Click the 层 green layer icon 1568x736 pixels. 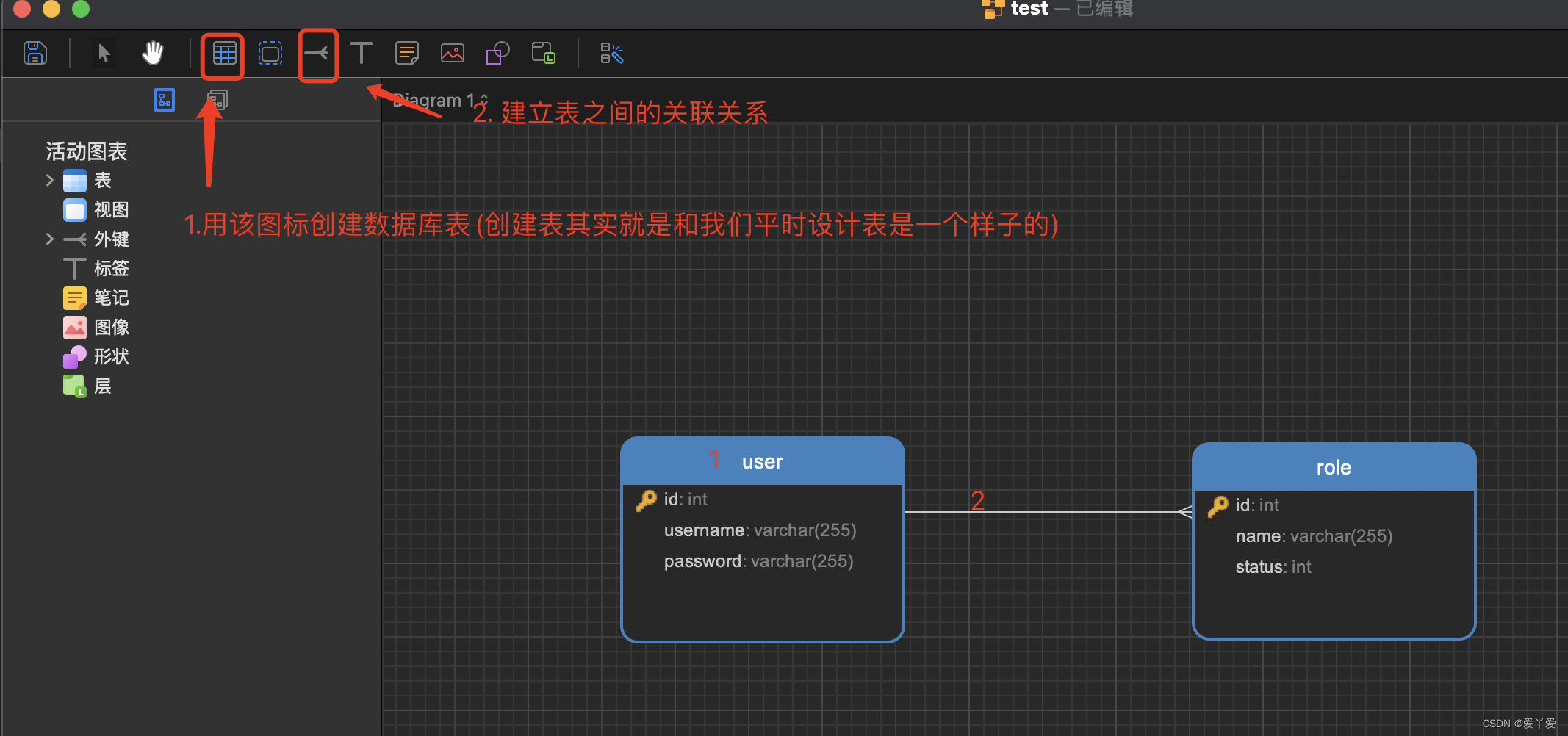pos(75,386)
